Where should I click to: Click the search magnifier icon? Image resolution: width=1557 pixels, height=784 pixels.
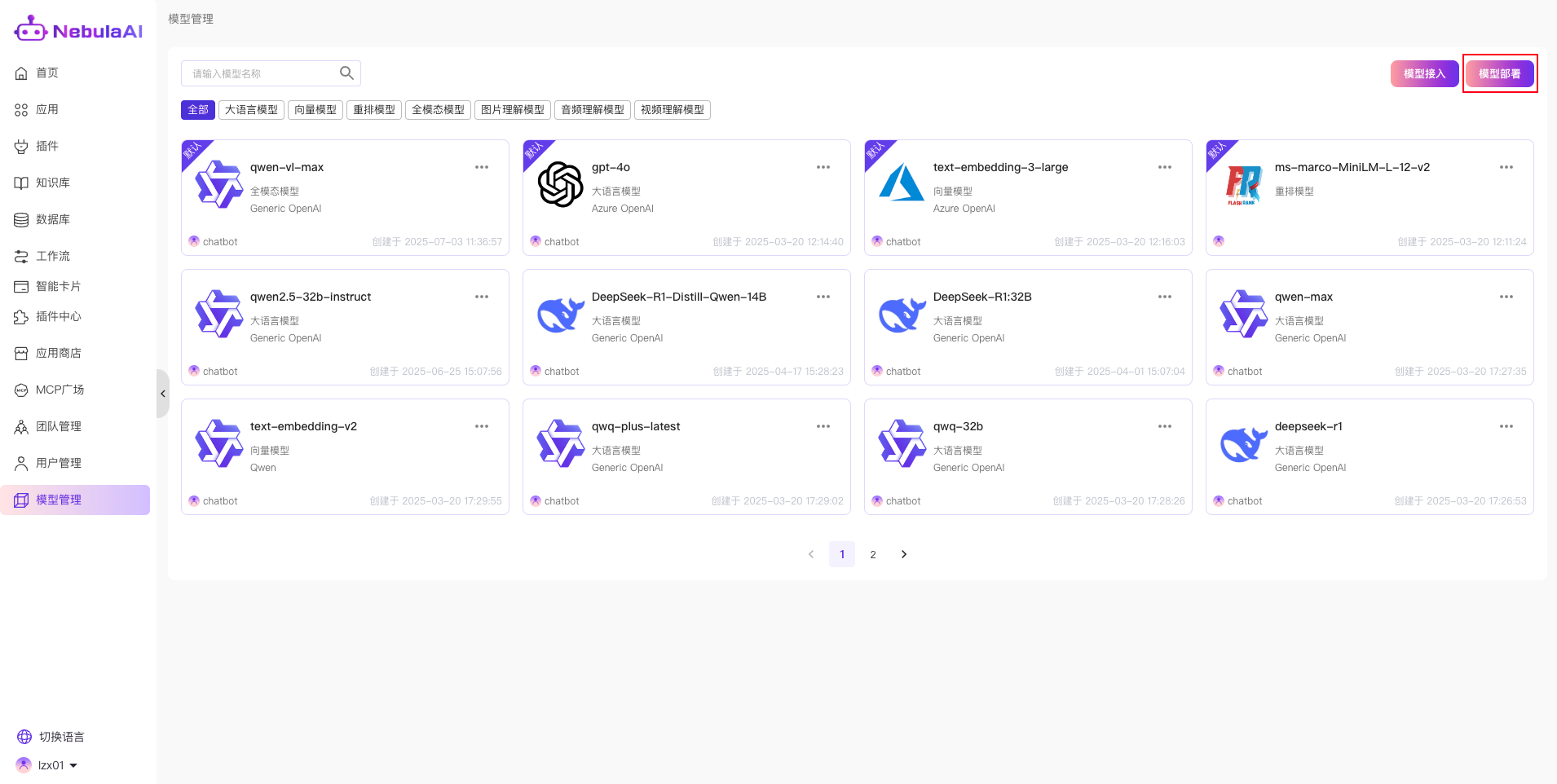coord(346,73)
